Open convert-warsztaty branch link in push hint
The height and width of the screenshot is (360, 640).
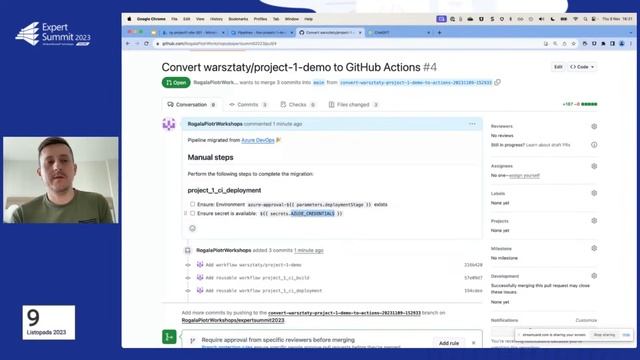tap(344, 313)
